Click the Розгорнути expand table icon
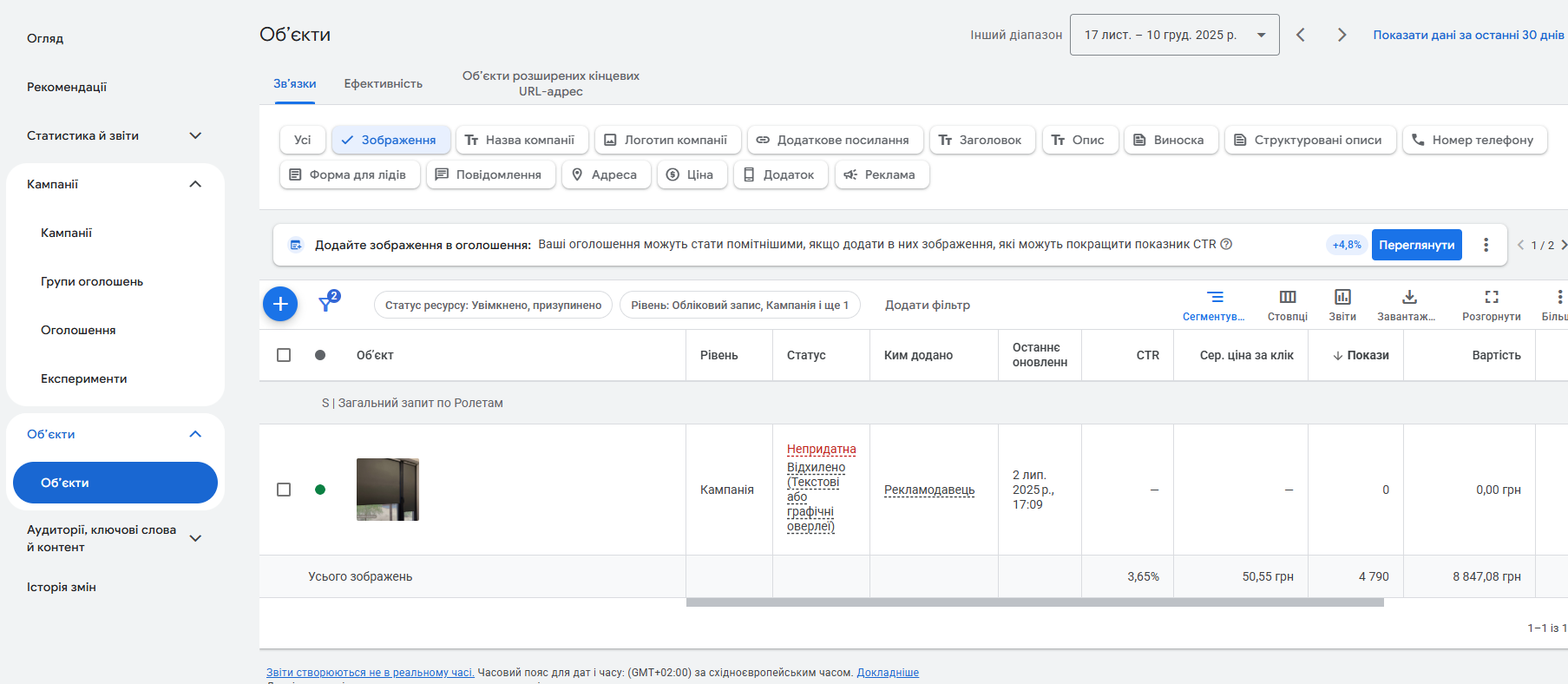 point(1492,298)
